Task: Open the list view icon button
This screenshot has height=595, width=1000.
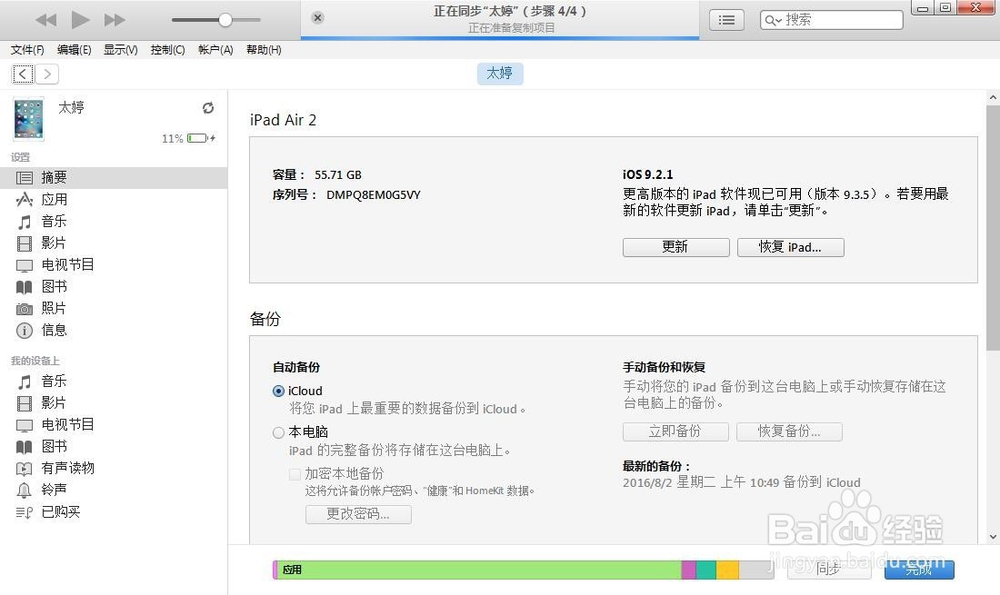Action: pos(726,20)
